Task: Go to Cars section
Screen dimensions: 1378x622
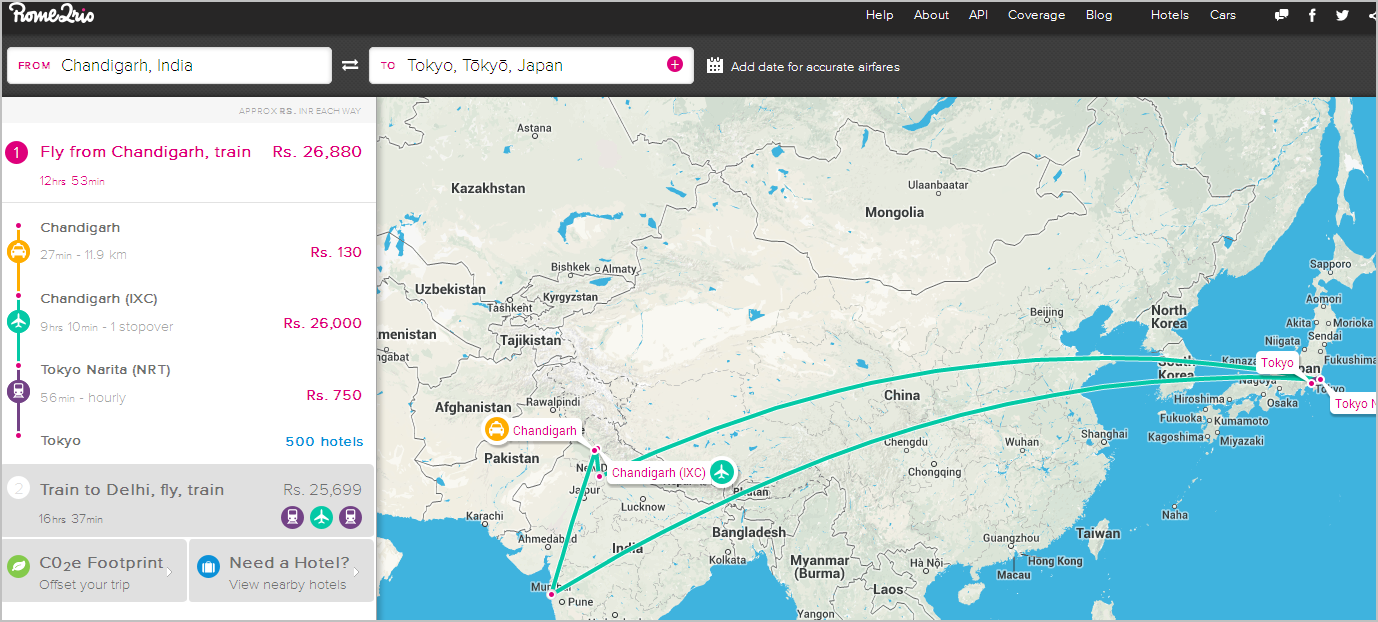Action: (x=1223, y=15)
